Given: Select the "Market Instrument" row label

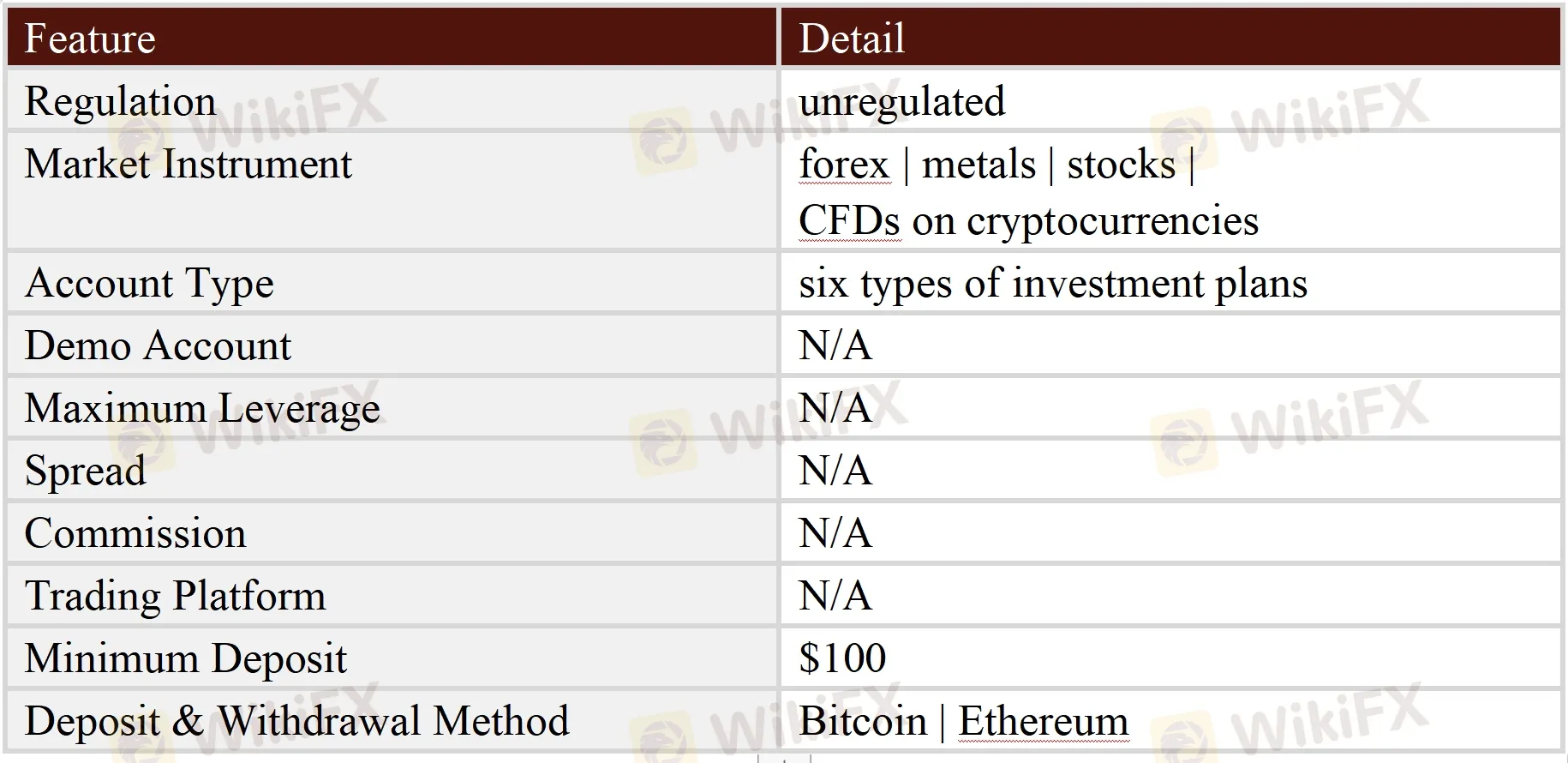Looking at the screenshot, I should tap(188, 164).
